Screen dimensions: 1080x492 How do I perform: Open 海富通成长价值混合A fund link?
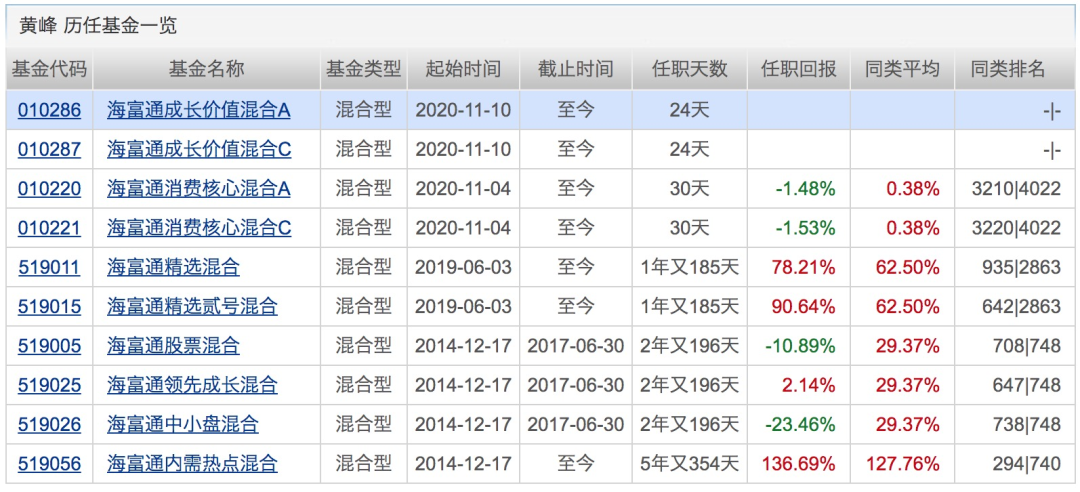click(198, 110)
